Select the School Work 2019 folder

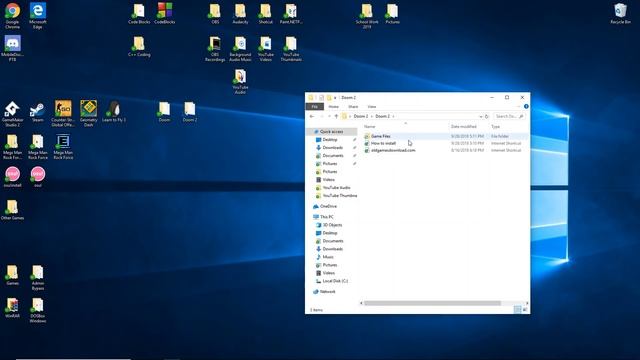coord(367,16)
